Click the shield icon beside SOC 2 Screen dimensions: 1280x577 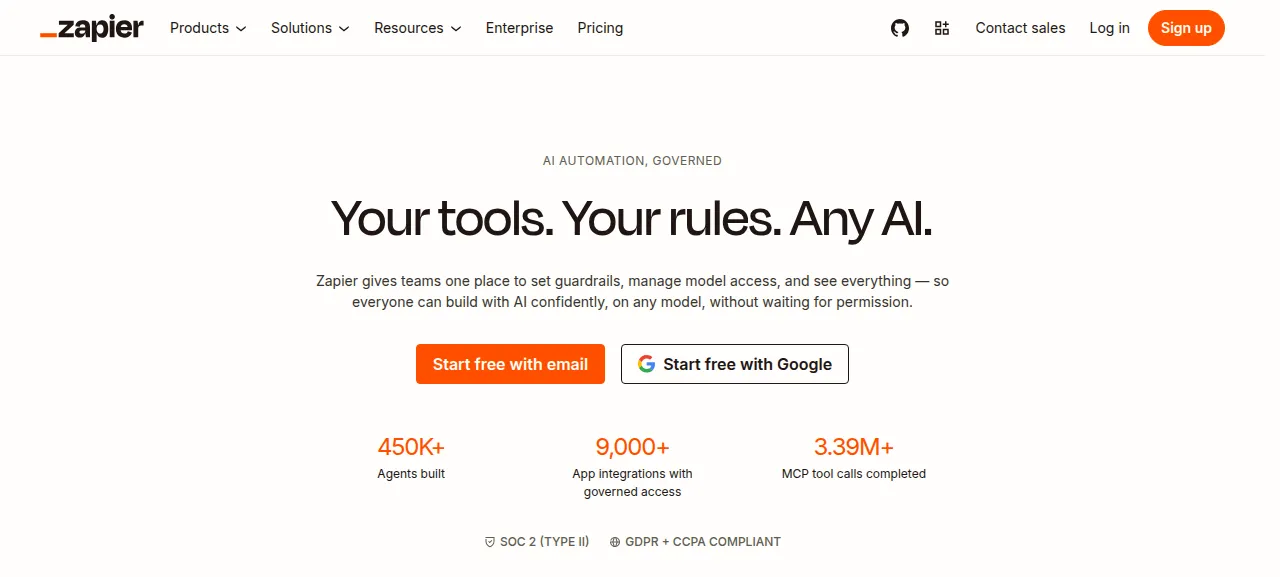(490, 542)
